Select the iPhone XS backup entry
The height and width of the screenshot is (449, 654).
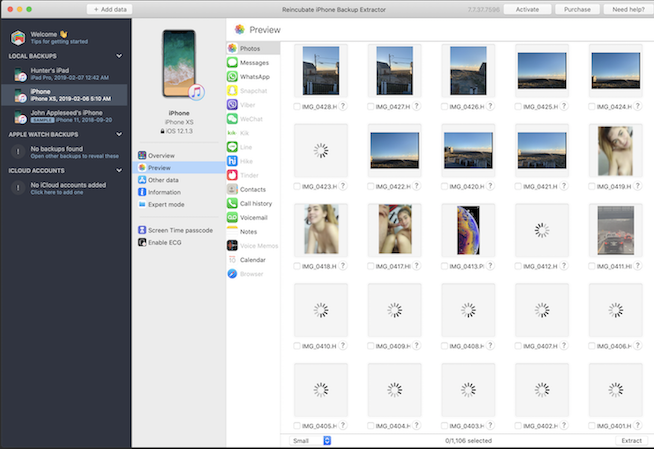click(65, 95)
